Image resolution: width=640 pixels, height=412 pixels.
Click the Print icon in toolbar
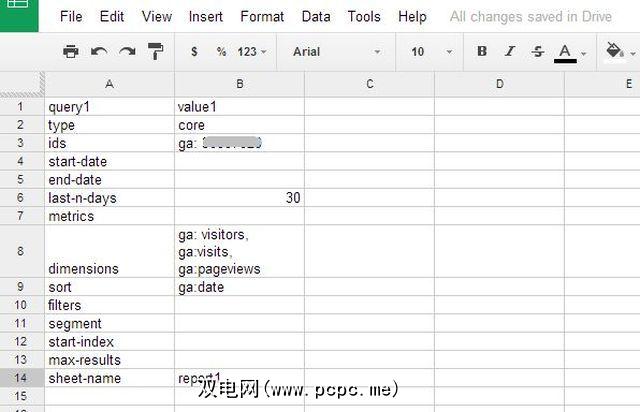pos(70,51)
